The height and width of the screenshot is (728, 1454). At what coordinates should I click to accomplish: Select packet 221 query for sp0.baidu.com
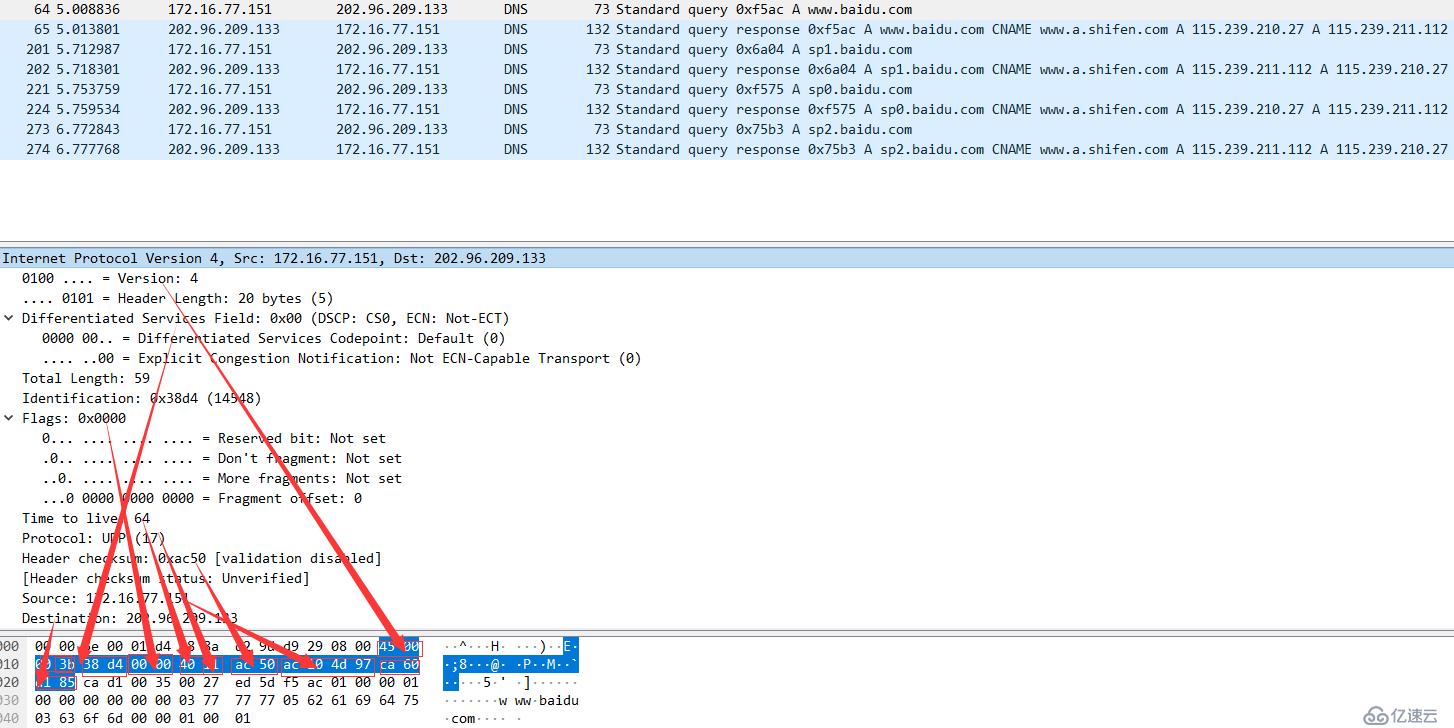pos(727,89)
